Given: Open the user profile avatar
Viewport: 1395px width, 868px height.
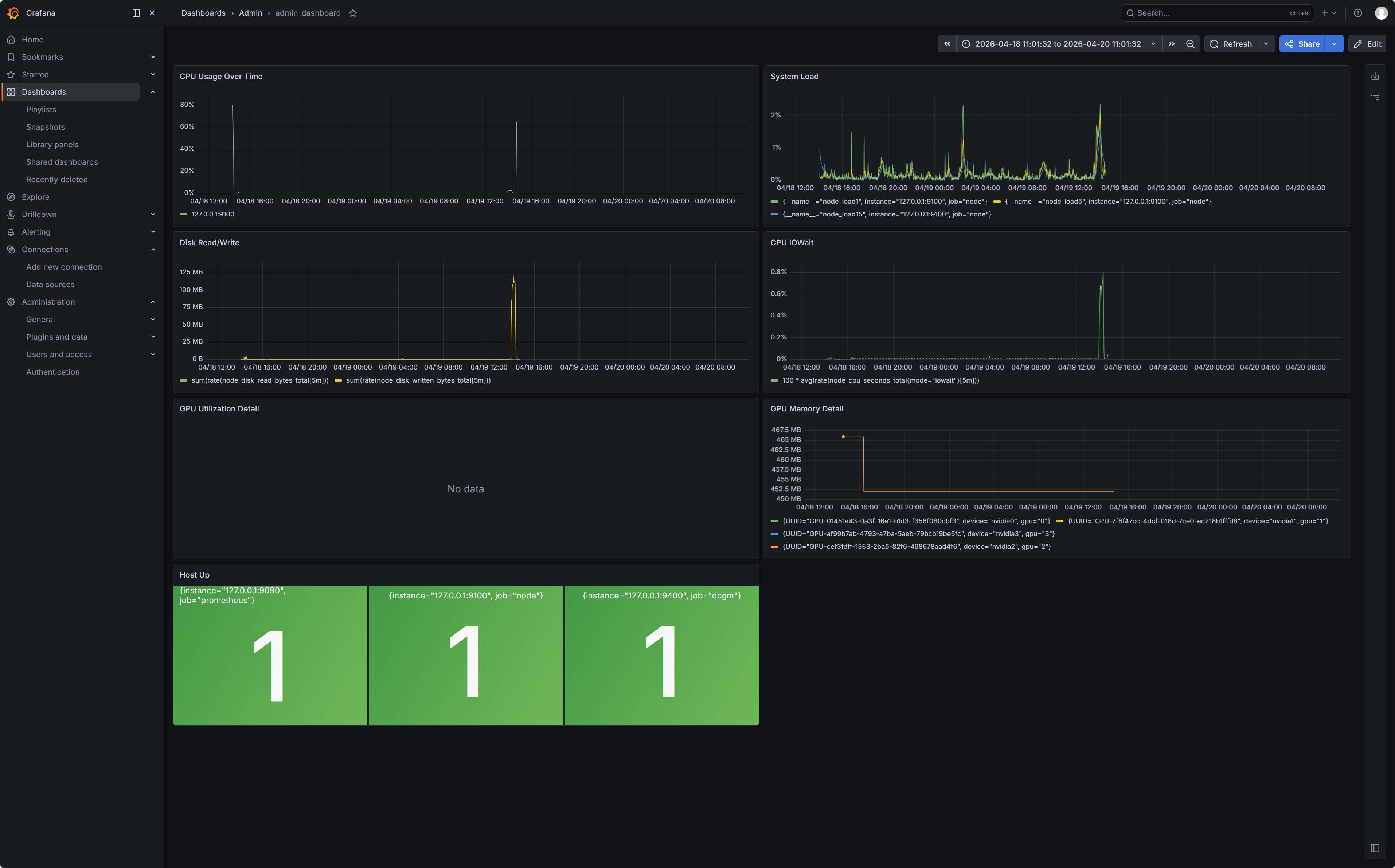Looking at the screenshot, I should point(1381,13).
